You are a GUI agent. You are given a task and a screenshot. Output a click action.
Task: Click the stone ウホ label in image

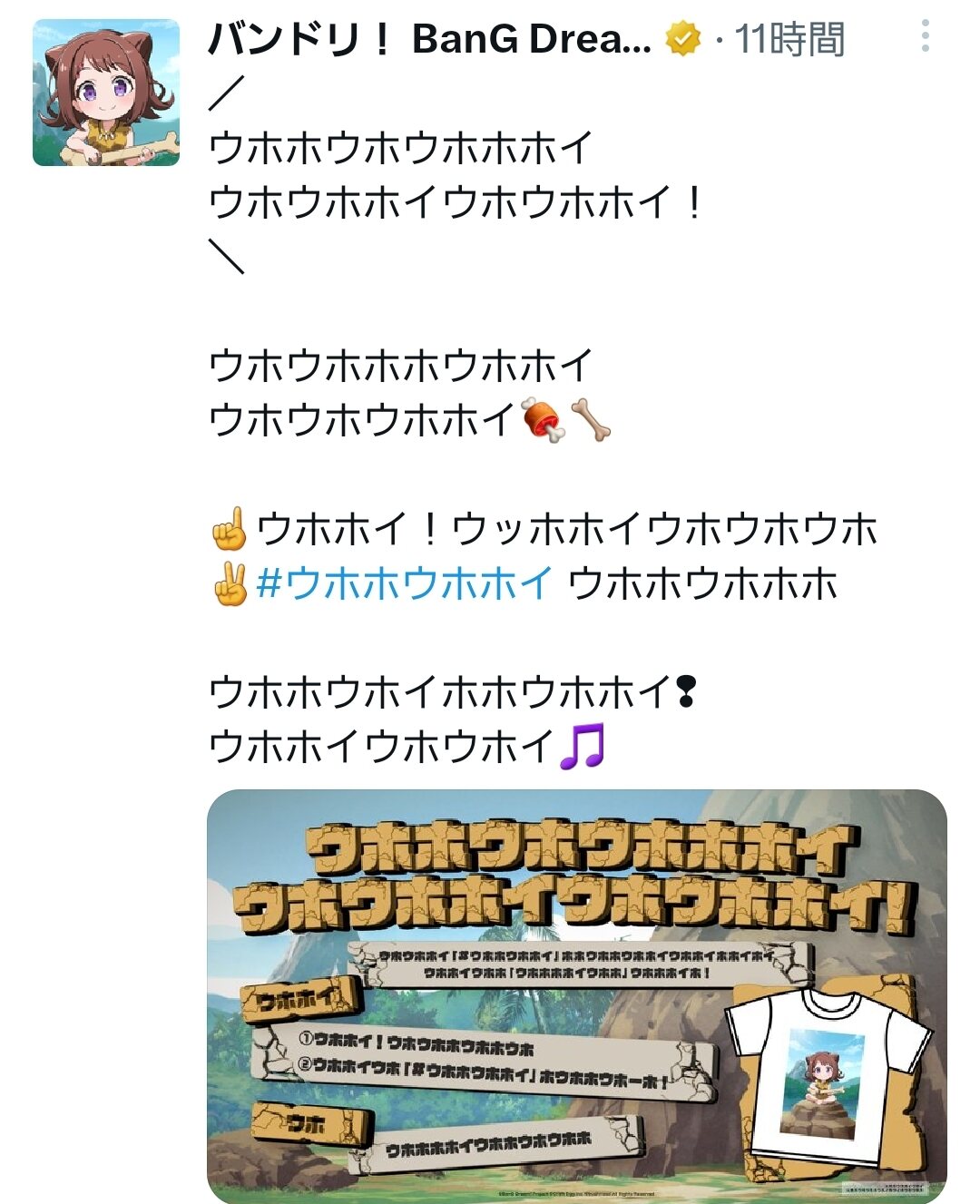pos(311,1124)
